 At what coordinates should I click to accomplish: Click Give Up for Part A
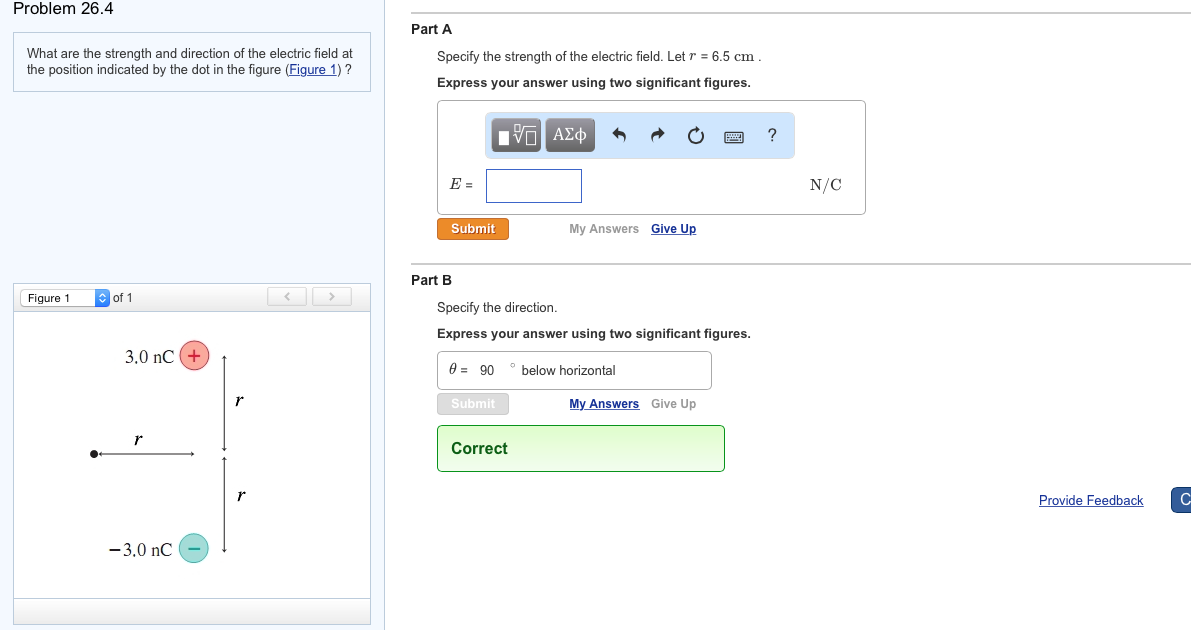673,228
